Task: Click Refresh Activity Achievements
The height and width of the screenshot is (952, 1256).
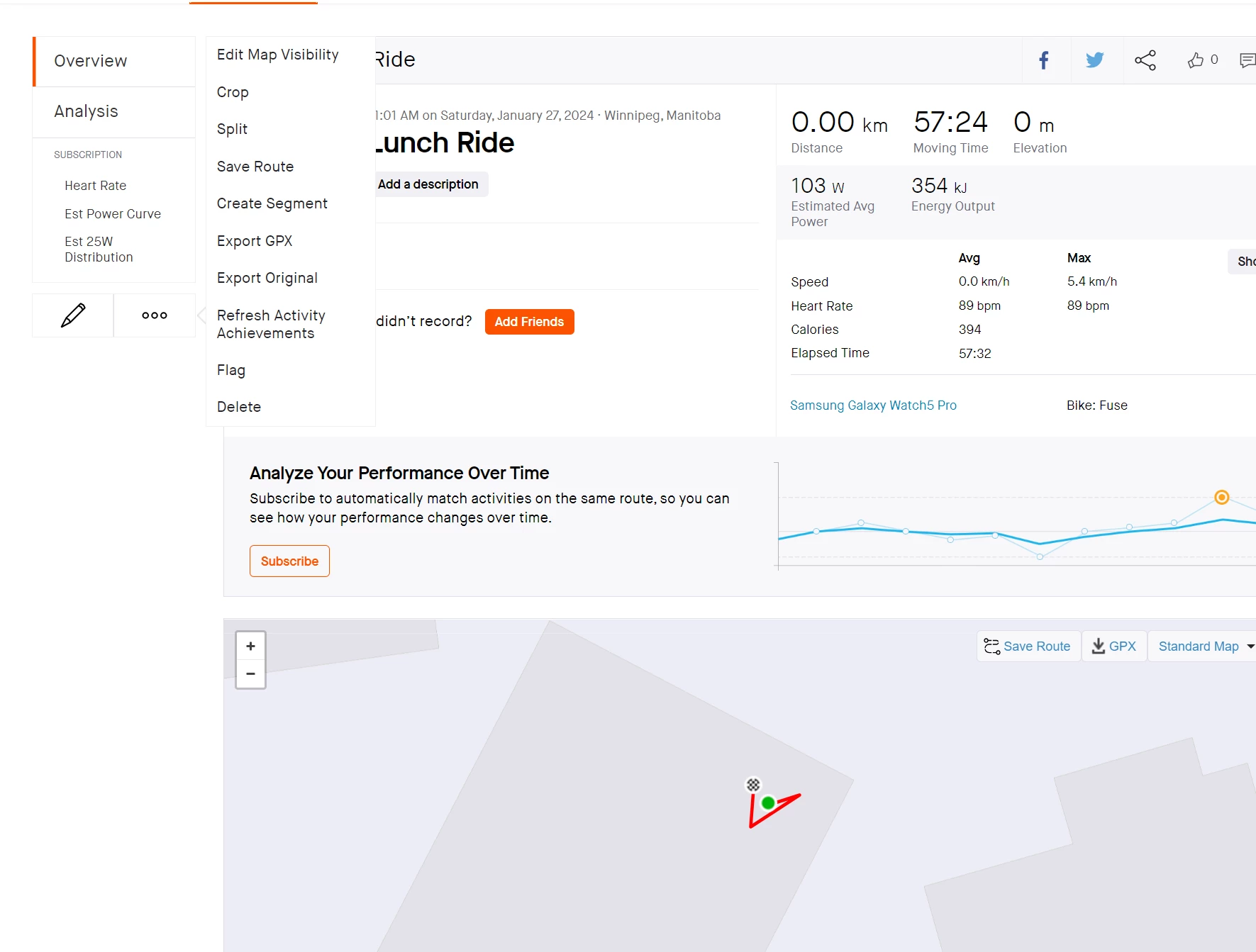Action: coord(271,324)
